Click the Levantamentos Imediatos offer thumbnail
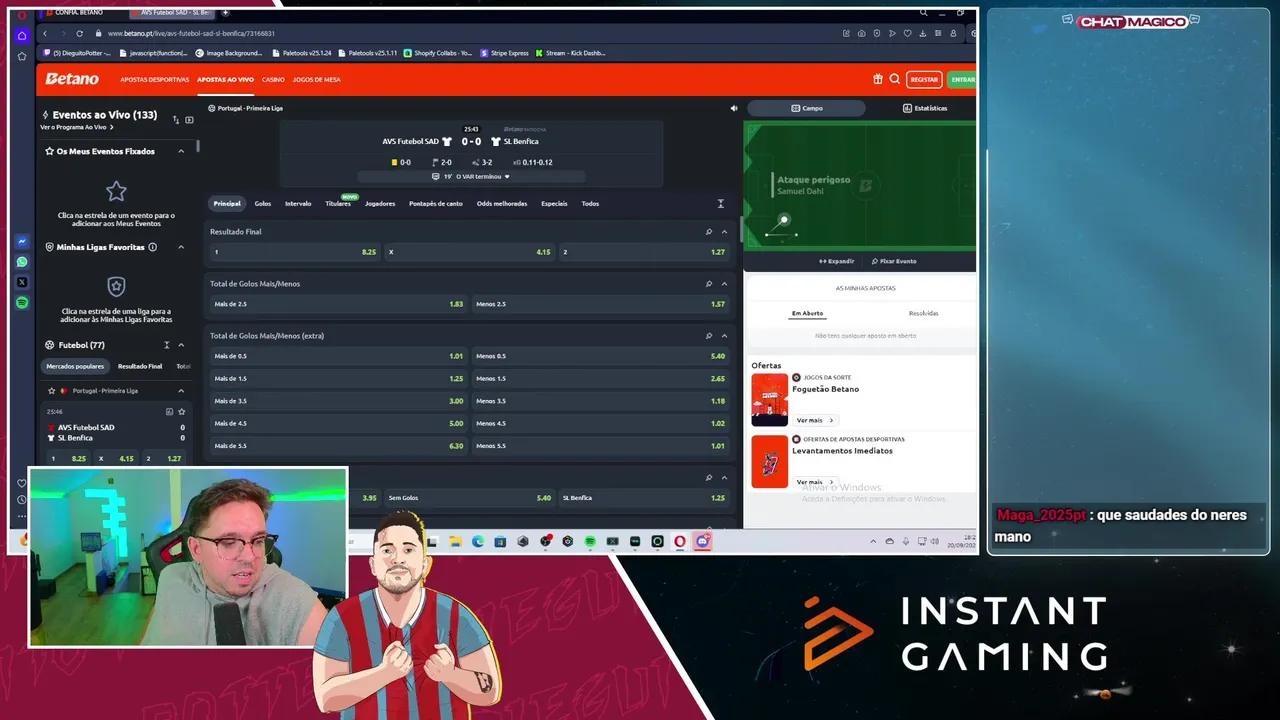1280x720 pixels. click(x=770, y=461)
